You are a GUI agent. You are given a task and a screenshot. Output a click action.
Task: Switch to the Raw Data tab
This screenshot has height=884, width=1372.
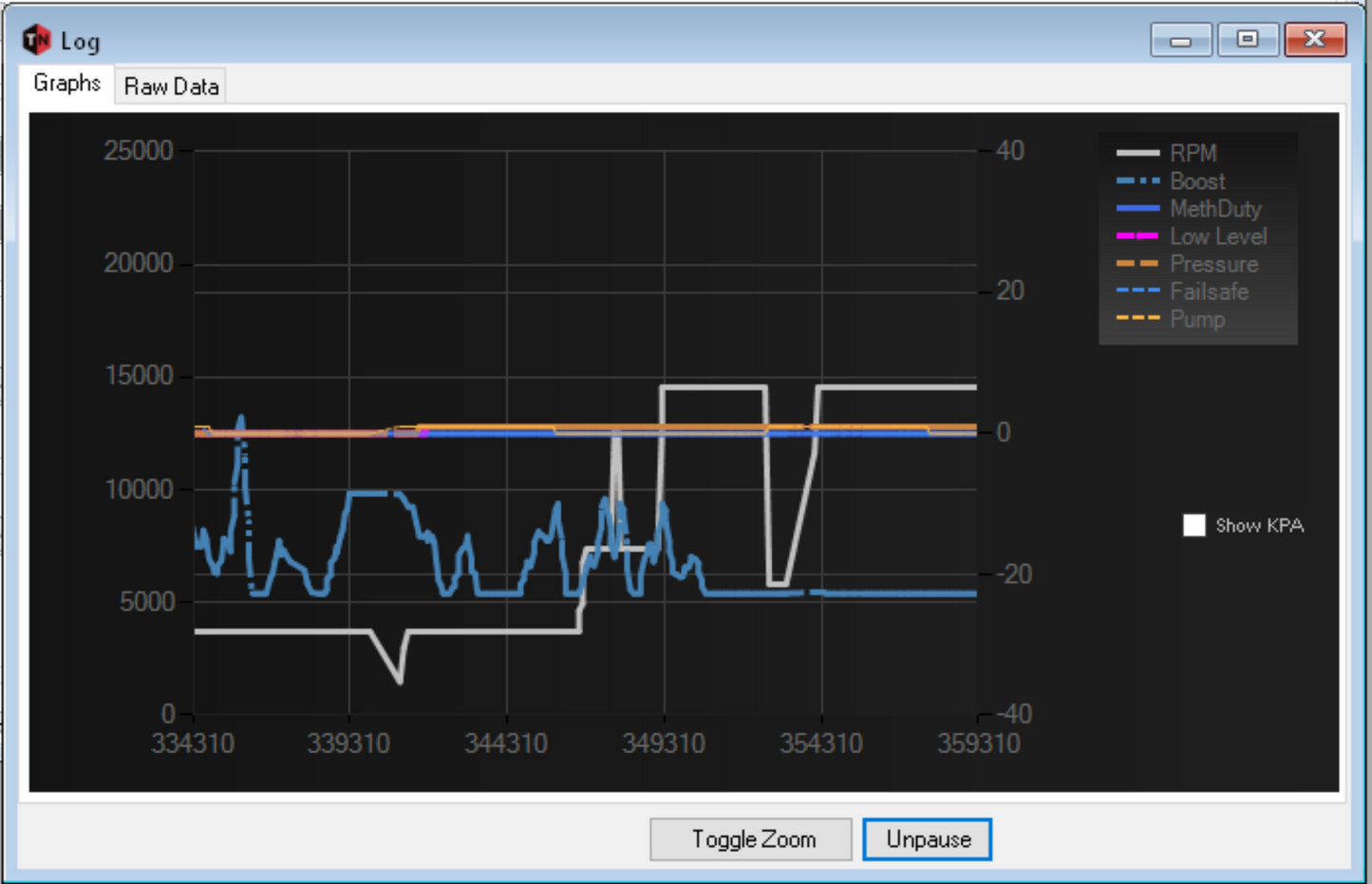[171, 86]
